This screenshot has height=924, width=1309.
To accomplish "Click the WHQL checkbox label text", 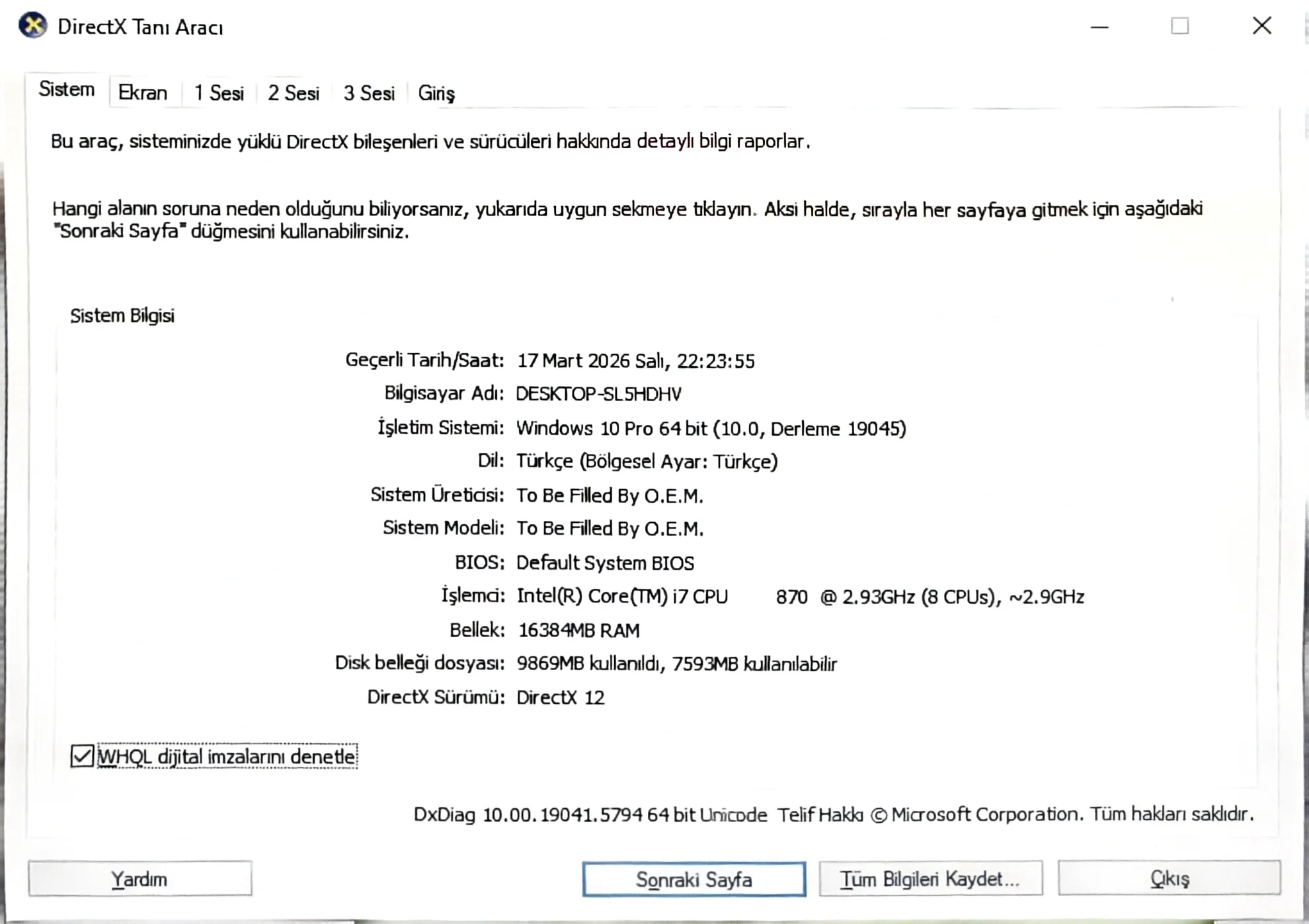I will [x=227, y=757].
